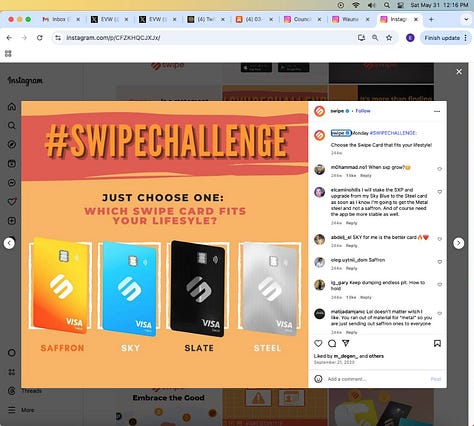
Task: Click the Add a comment field
Action: pos(377,379)
